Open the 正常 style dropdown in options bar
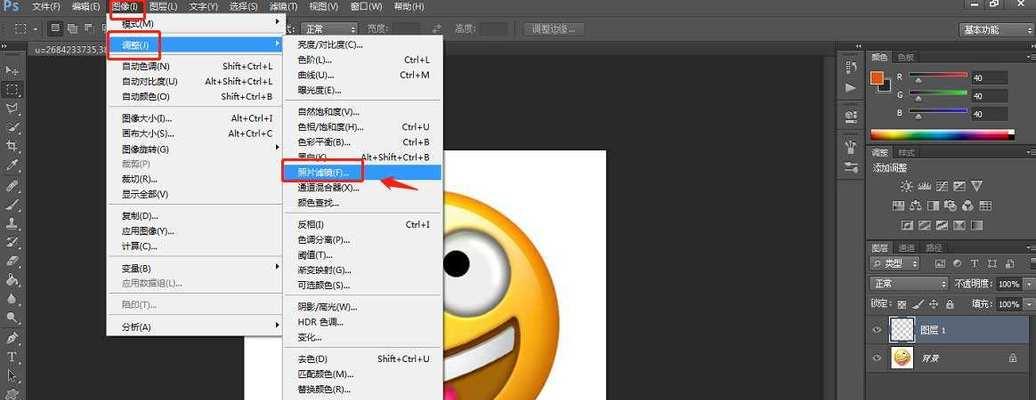The image size is (1036, 400). pyautogui.click(x=328, y=29)
